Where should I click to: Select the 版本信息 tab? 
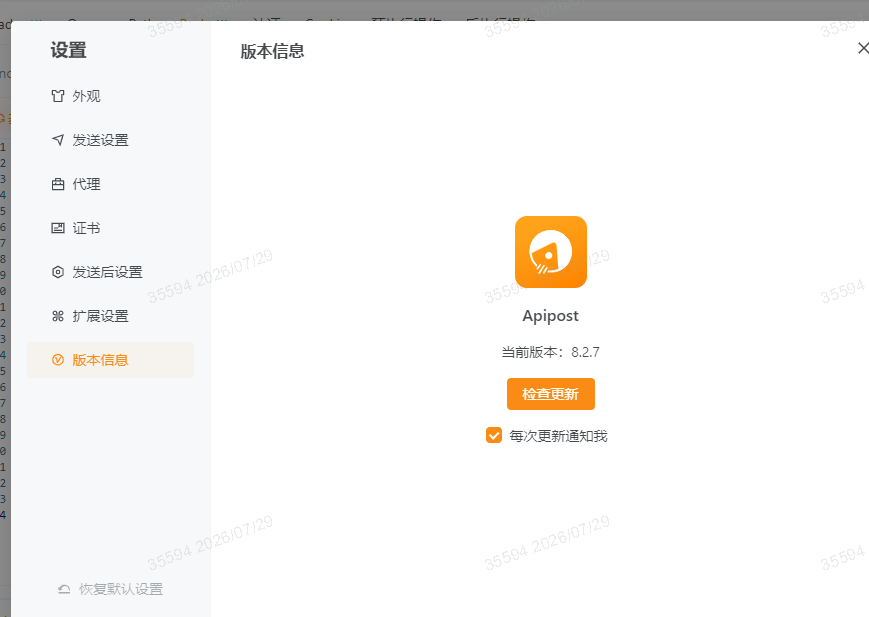click(x=110, y=360)
